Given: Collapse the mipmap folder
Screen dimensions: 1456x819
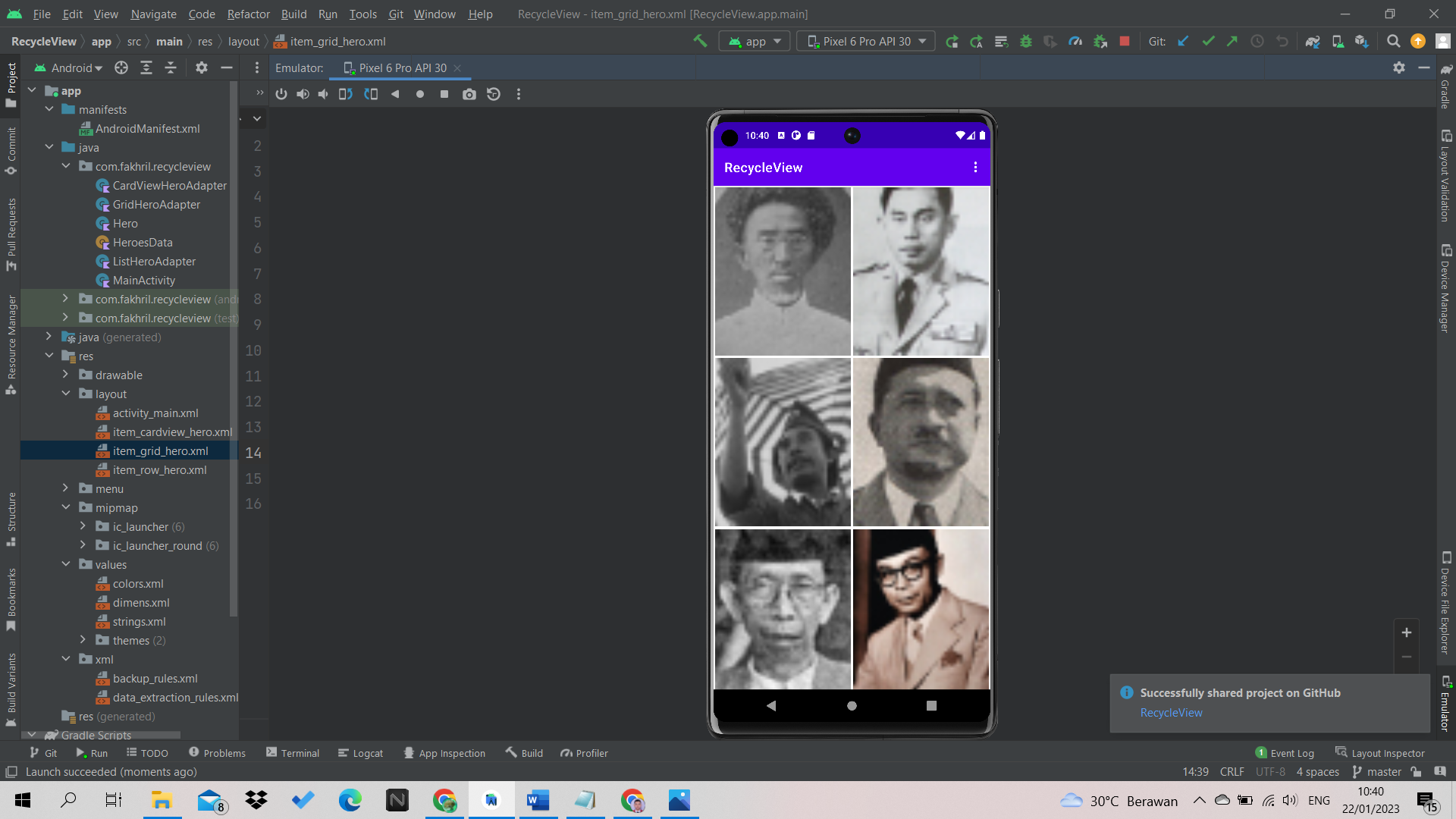Looking at the screenshot, I should [x=66, y=507].
